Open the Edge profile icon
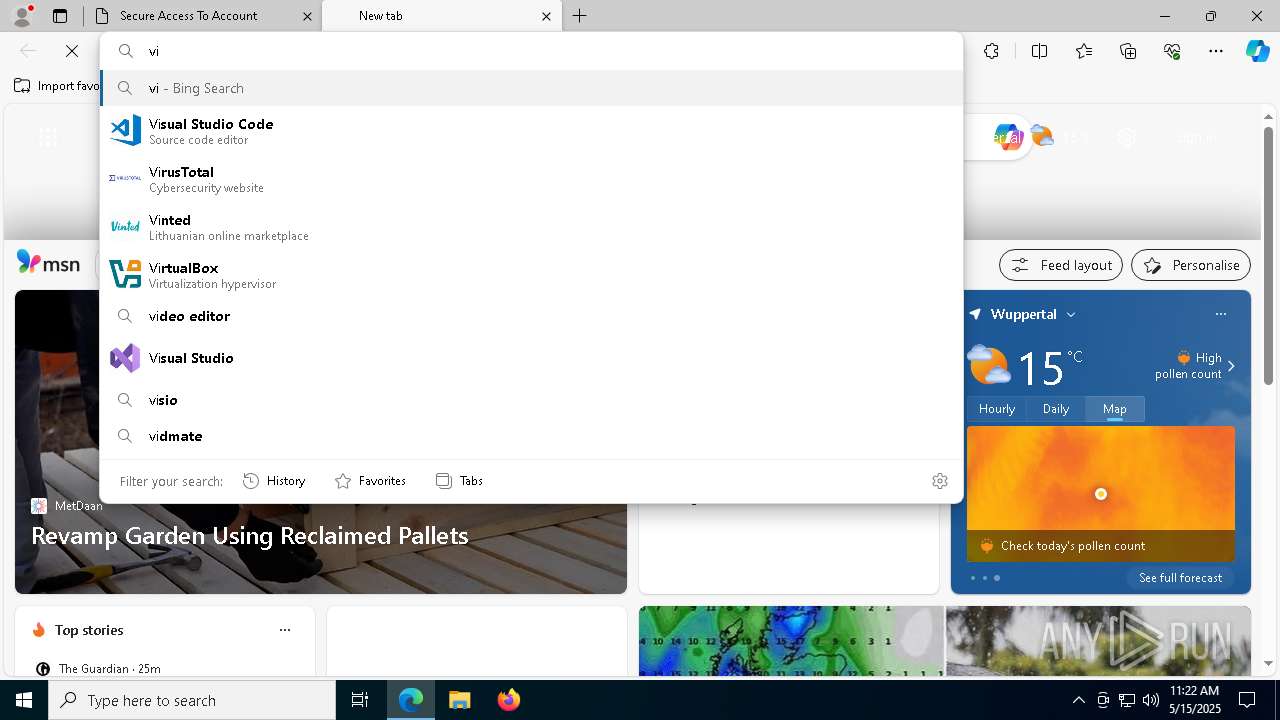 [22, 16]
